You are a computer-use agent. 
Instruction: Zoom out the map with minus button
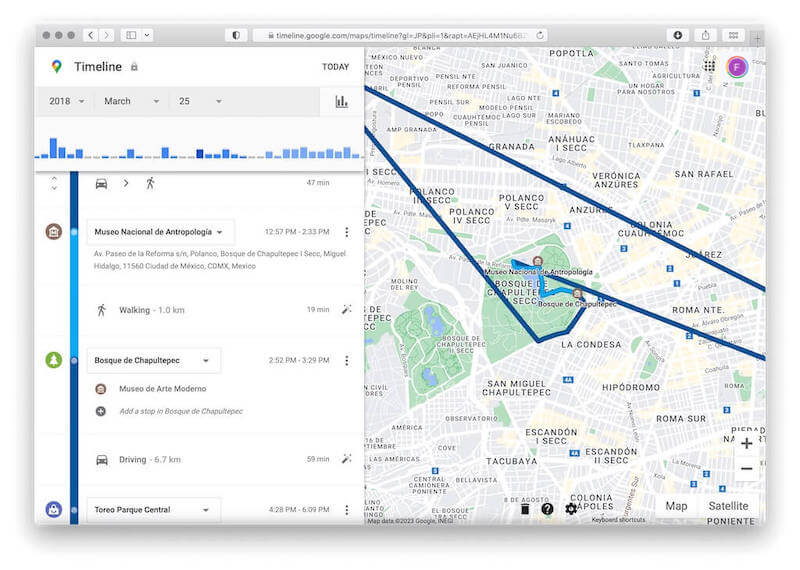(746, 468)
